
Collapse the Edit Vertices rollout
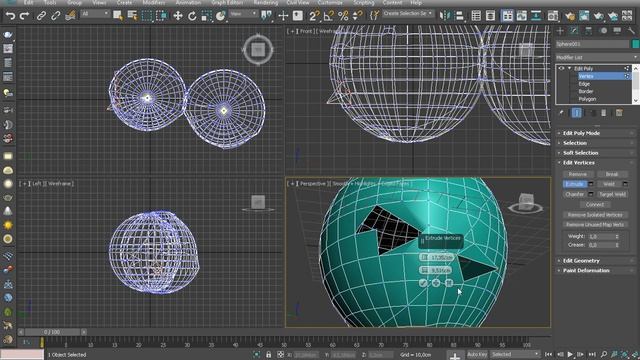click(x=596, y=162)
